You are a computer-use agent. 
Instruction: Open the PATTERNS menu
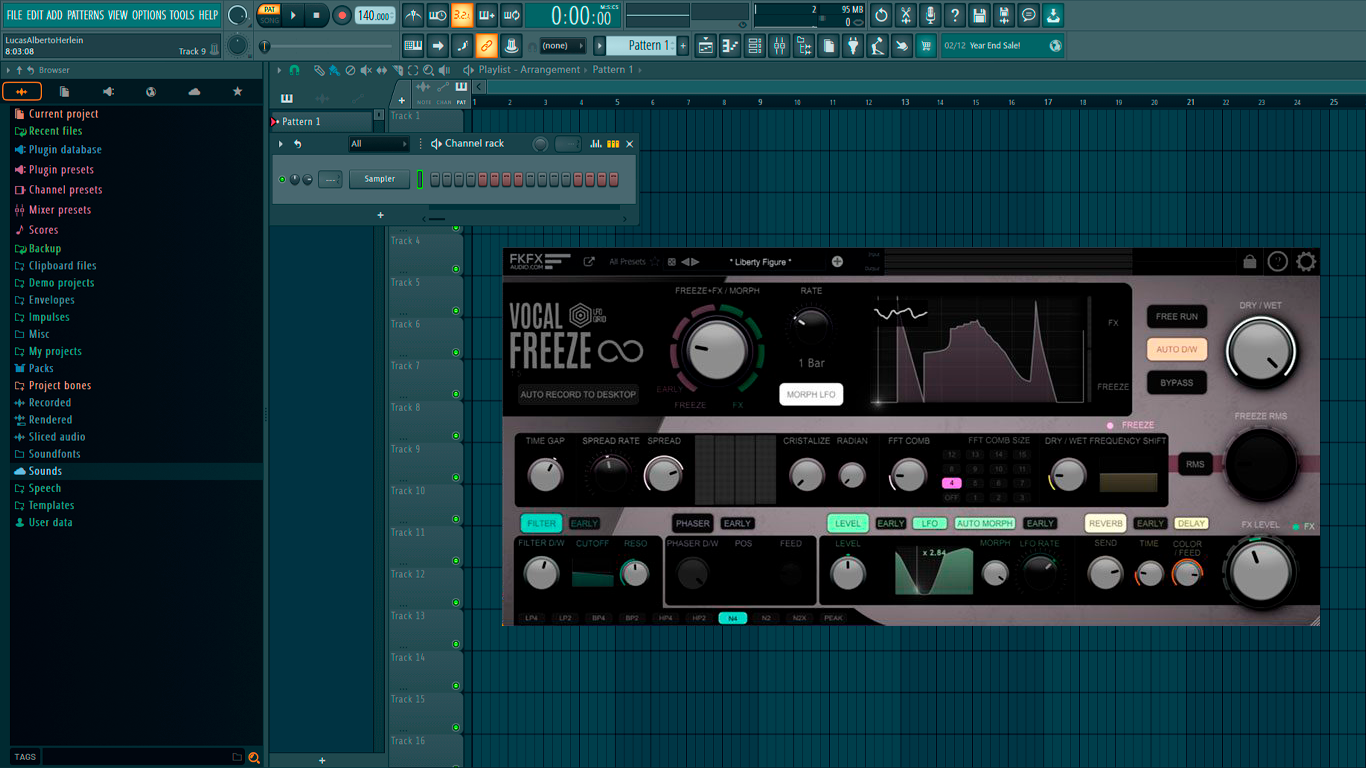coord(85,15)
